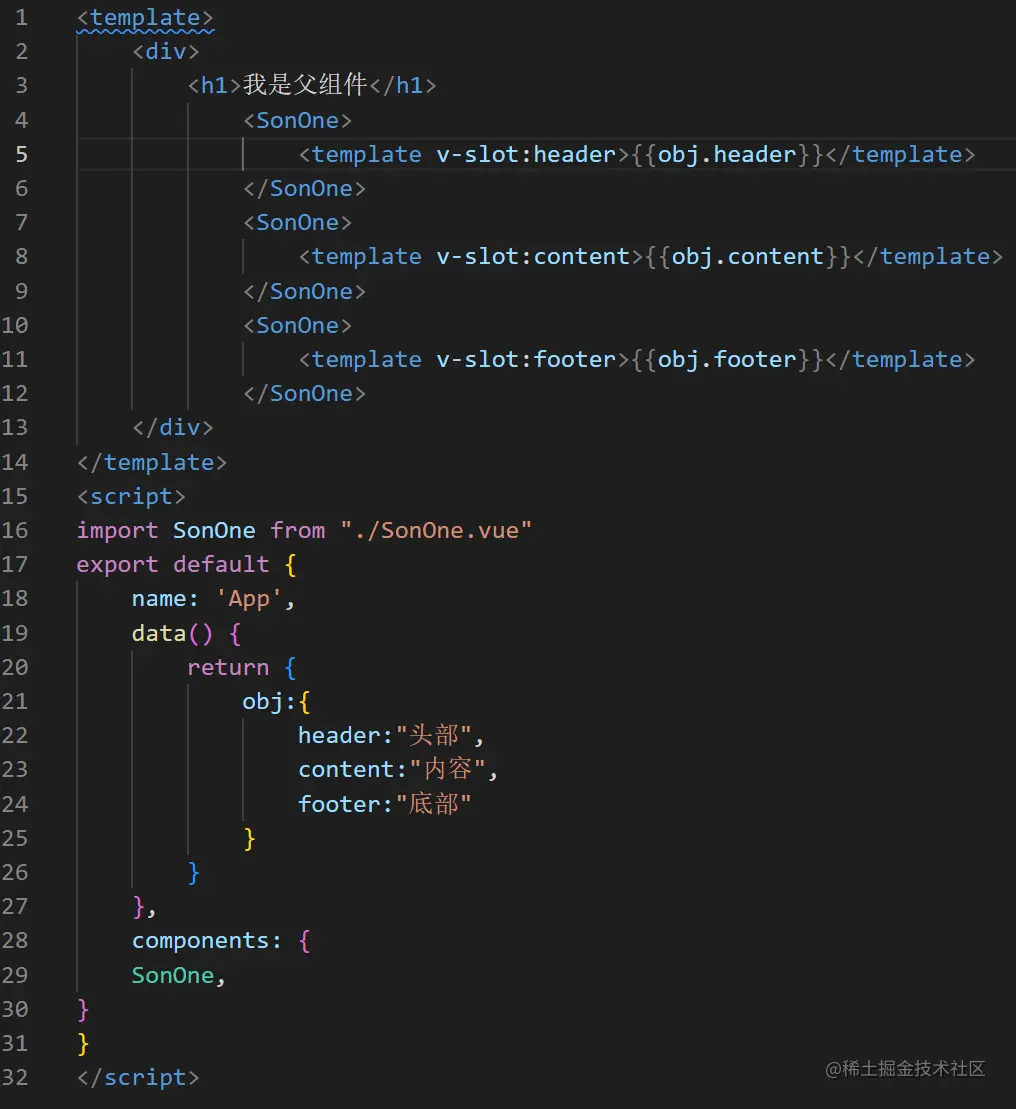This screenshot has width=1016, height=1109.
Task: Click the opening <div> tag on line 2
Action: pos(166,51)
